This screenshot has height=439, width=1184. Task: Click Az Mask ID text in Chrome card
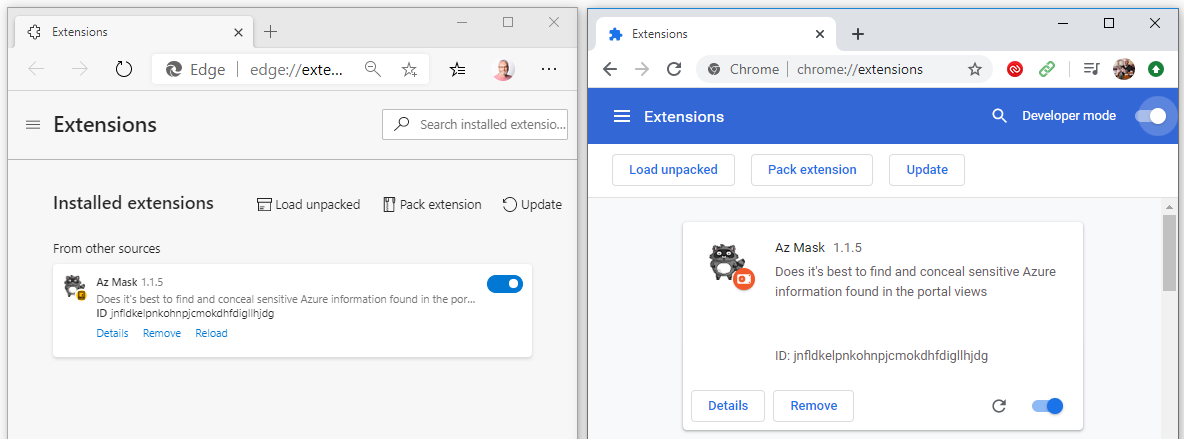pos(881,355)
